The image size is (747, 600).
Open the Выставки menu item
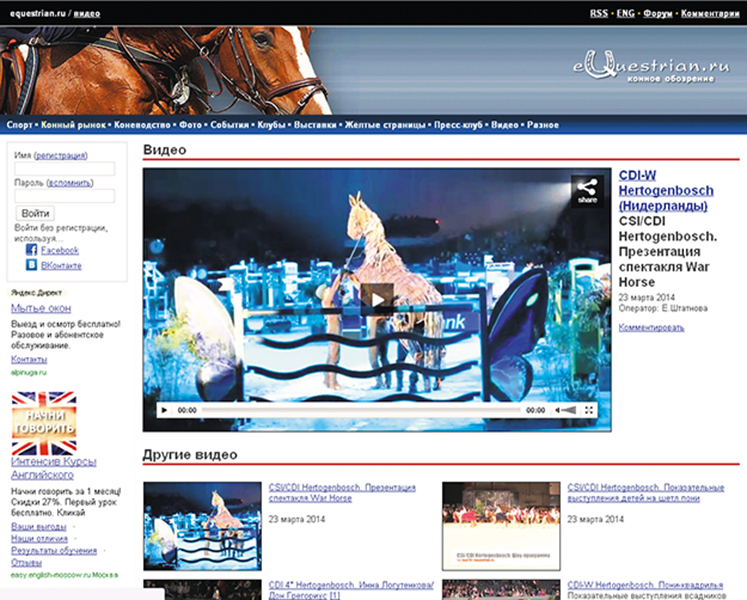[x=315, y=125]
